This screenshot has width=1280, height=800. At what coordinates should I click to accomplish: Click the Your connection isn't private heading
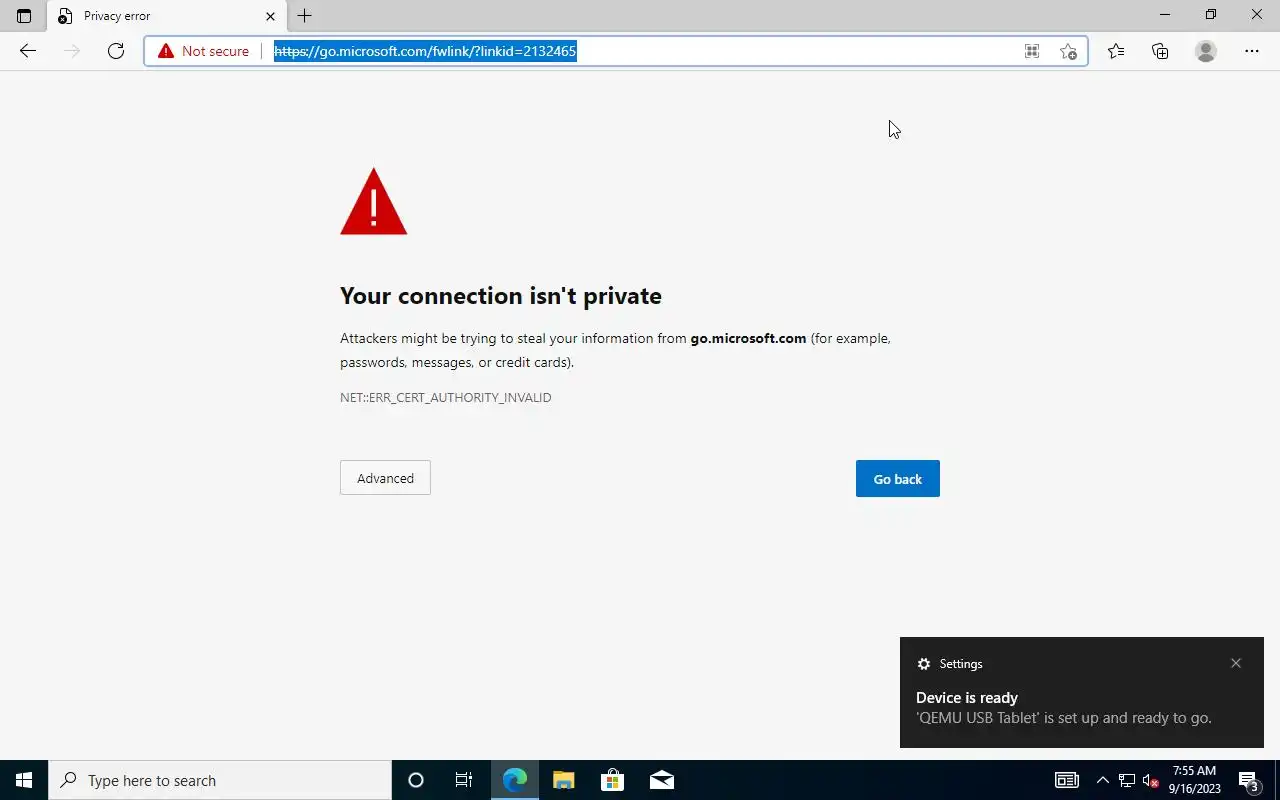501,296
